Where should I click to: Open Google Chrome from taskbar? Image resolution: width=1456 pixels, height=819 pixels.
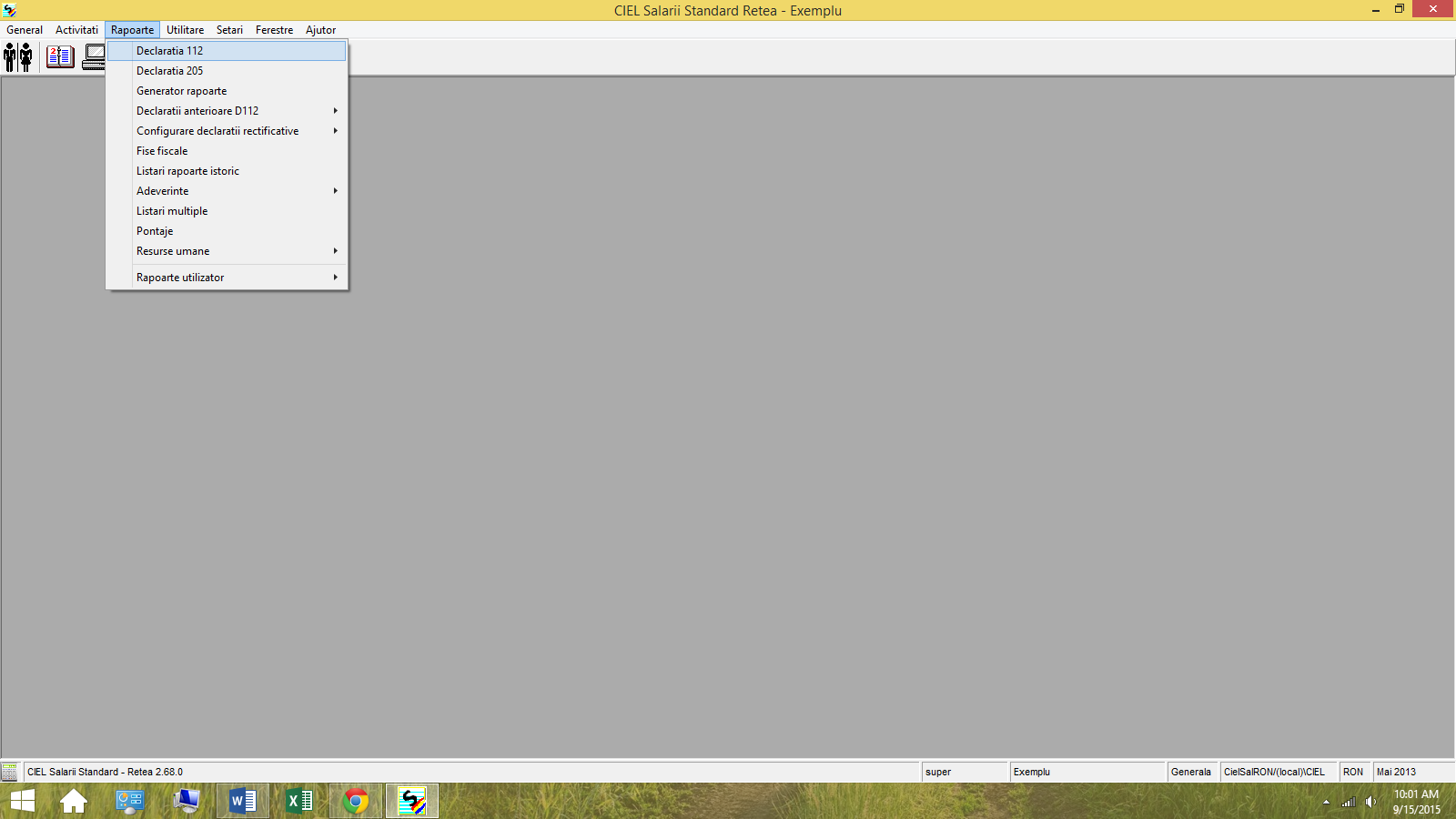click(x=356, y=802)
